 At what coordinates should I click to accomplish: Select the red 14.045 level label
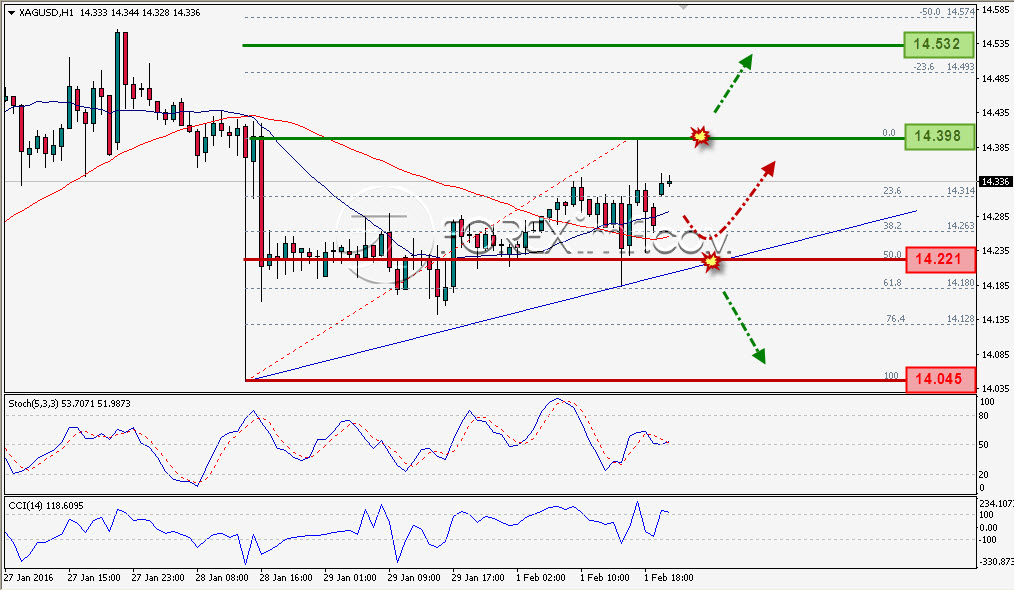(940, 379)
